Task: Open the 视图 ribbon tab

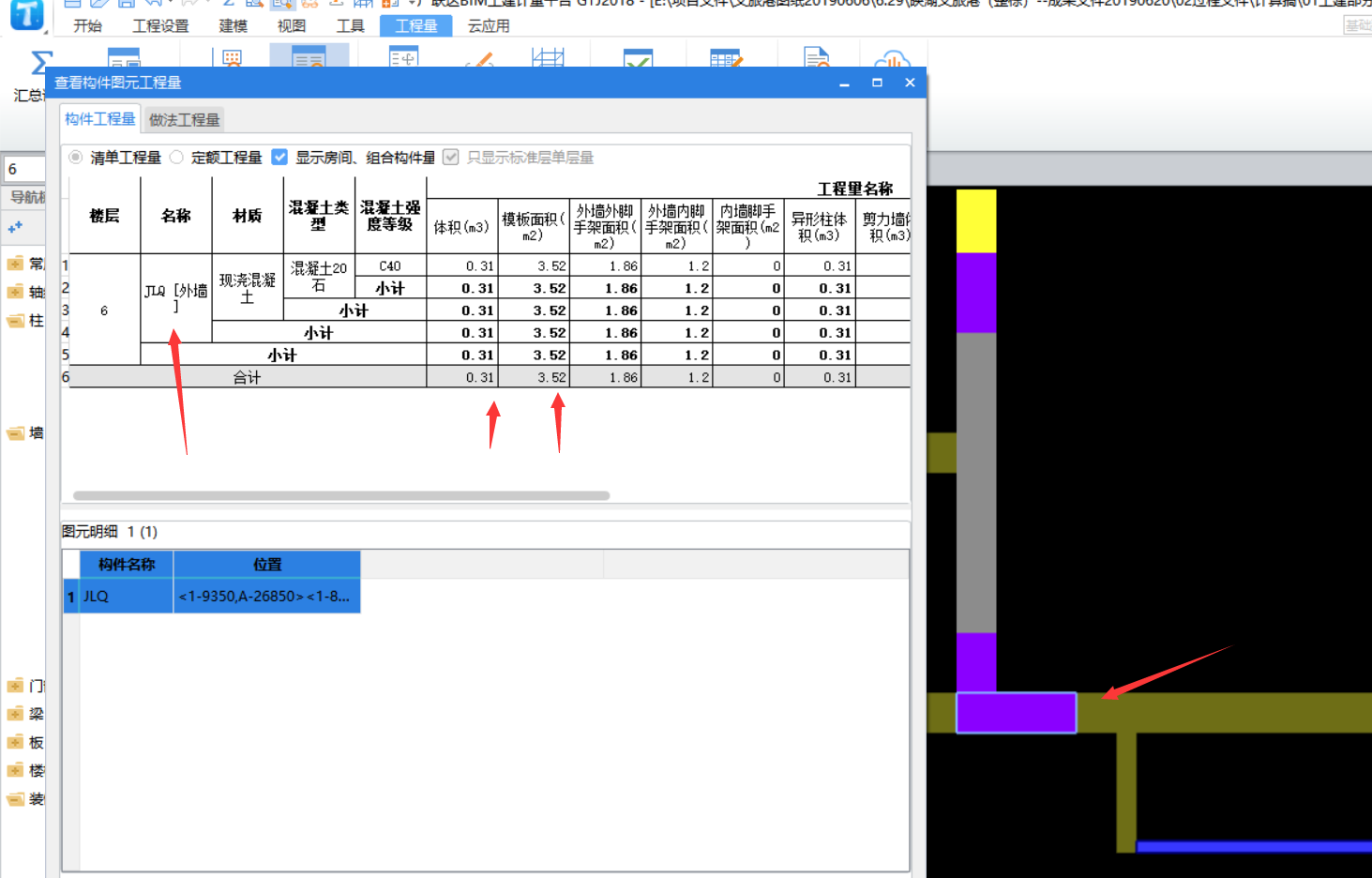Action: tap(292, 26)
